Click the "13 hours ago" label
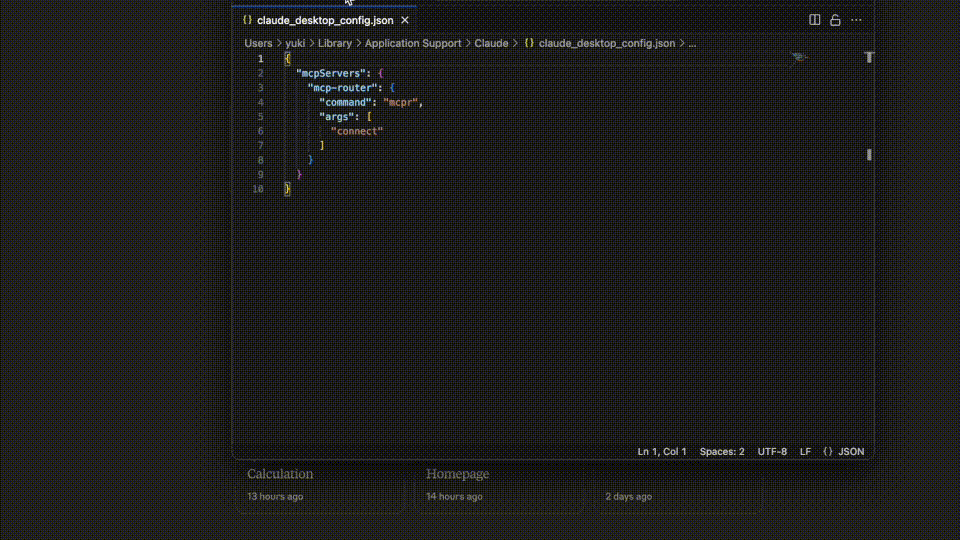Image resolution: width=960 pixels, height=540 pixels. (x=275, y=497)
